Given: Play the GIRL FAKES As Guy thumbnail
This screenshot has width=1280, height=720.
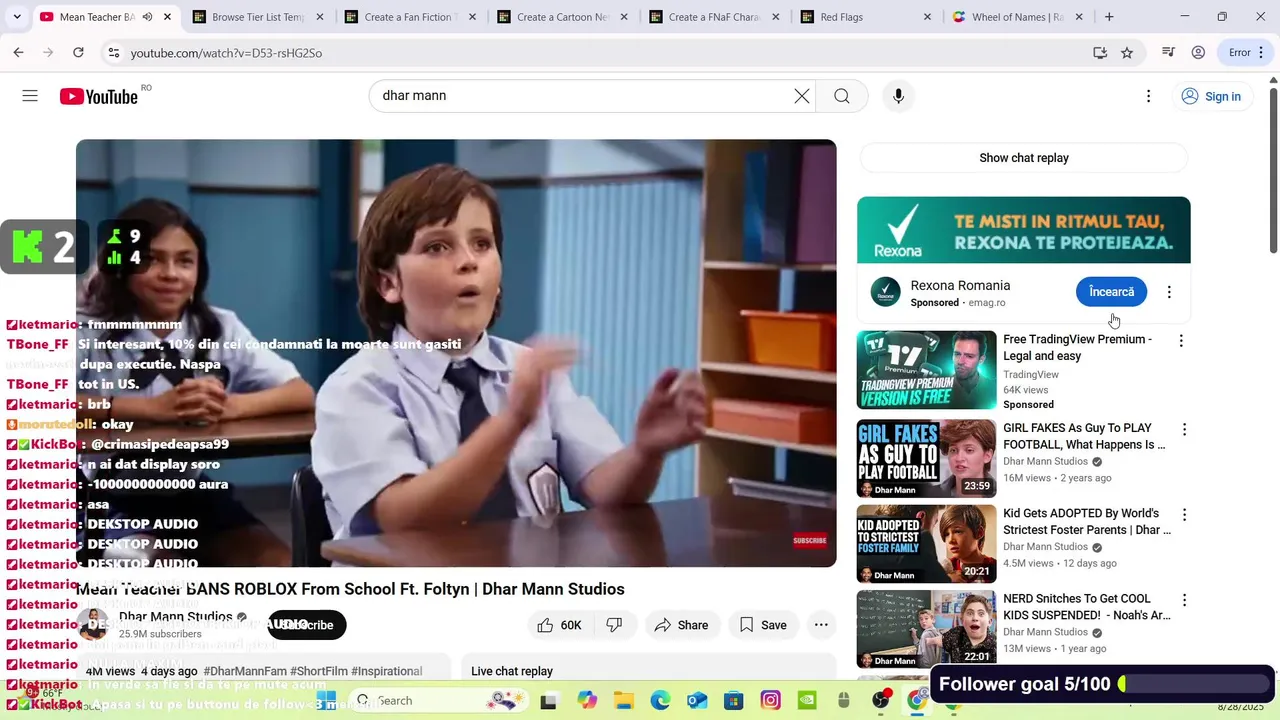Looking at the screenshot, I should (926, 458).
